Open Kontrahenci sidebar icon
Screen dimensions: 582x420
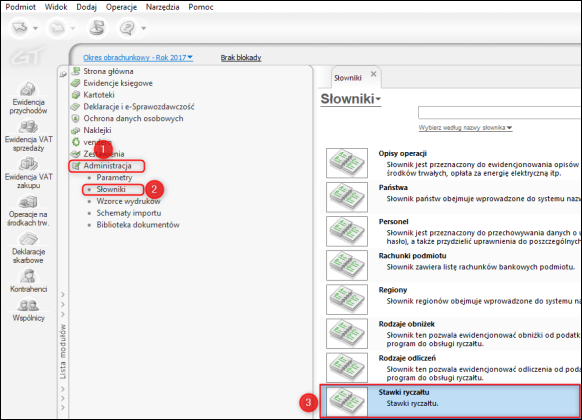point(28,280)
